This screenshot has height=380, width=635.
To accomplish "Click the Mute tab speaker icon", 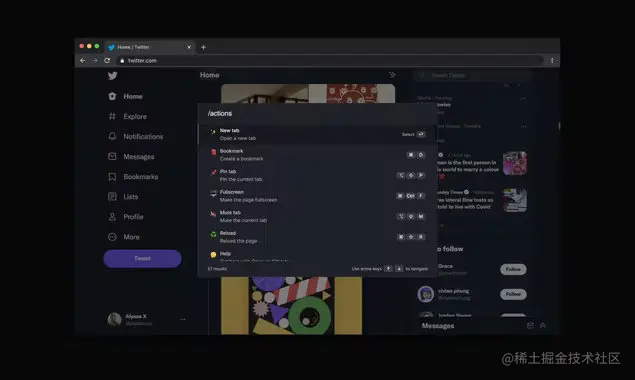I will pyautogui.click(x=213, y=214).
